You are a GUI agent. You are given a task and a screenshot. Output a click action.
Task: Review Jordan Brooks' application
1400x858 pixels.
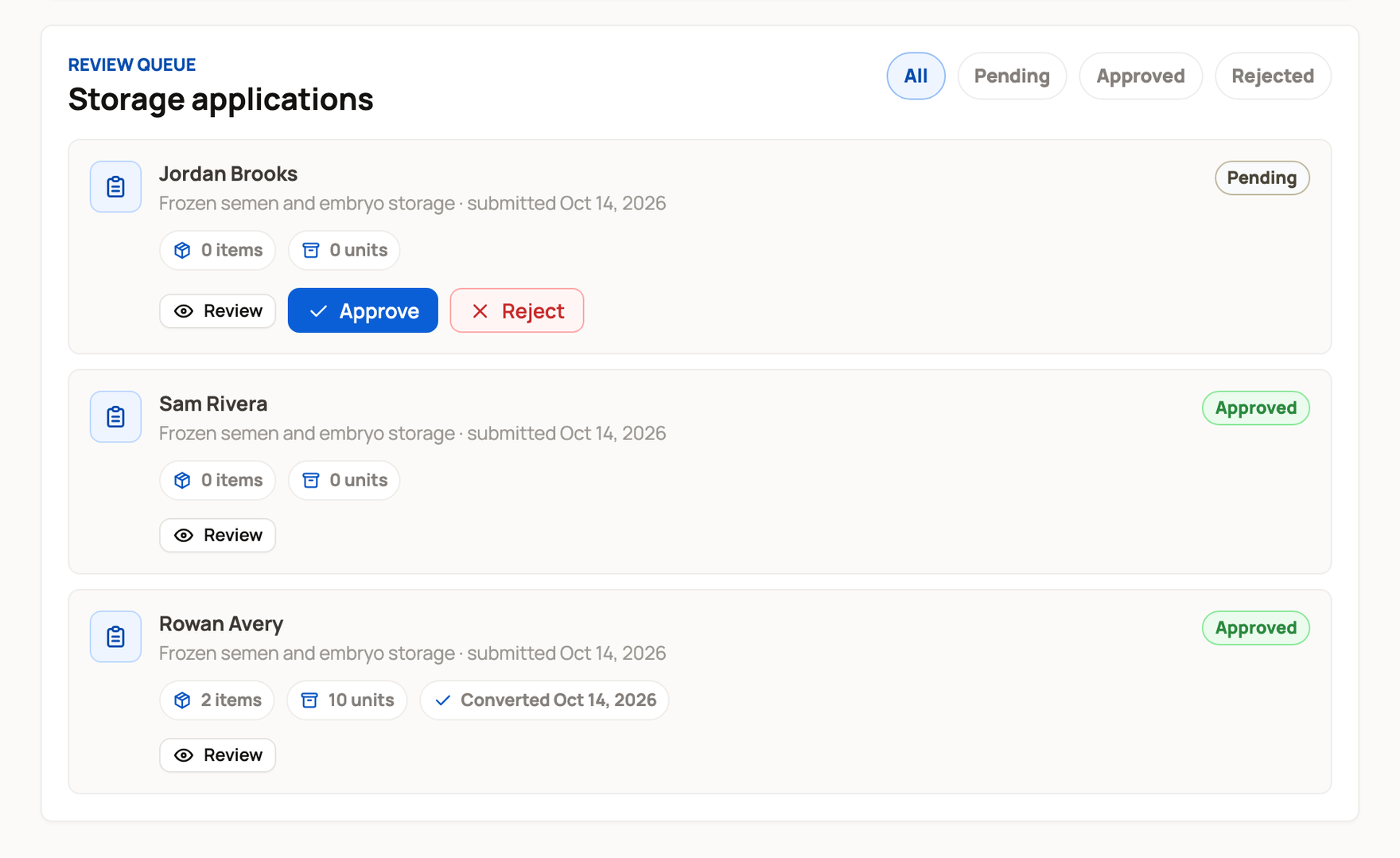pyautogui.click(x=217, y=310)
